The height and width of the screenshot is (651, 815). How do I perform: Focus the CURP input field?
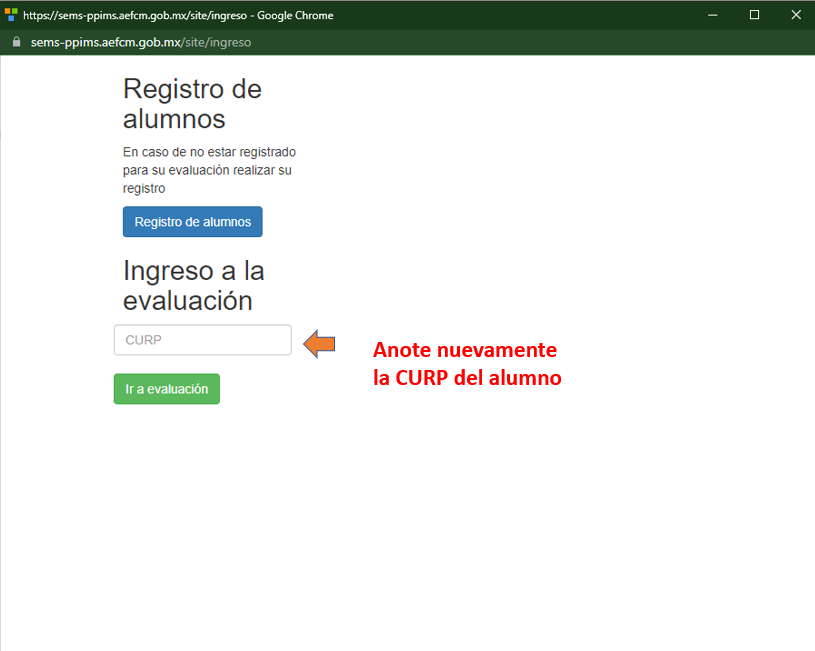pos(203,340)
